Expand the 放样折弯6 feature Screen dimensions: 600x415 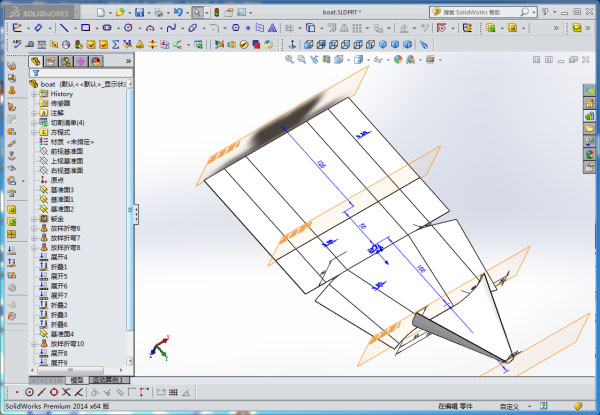(x=34, y=228)
